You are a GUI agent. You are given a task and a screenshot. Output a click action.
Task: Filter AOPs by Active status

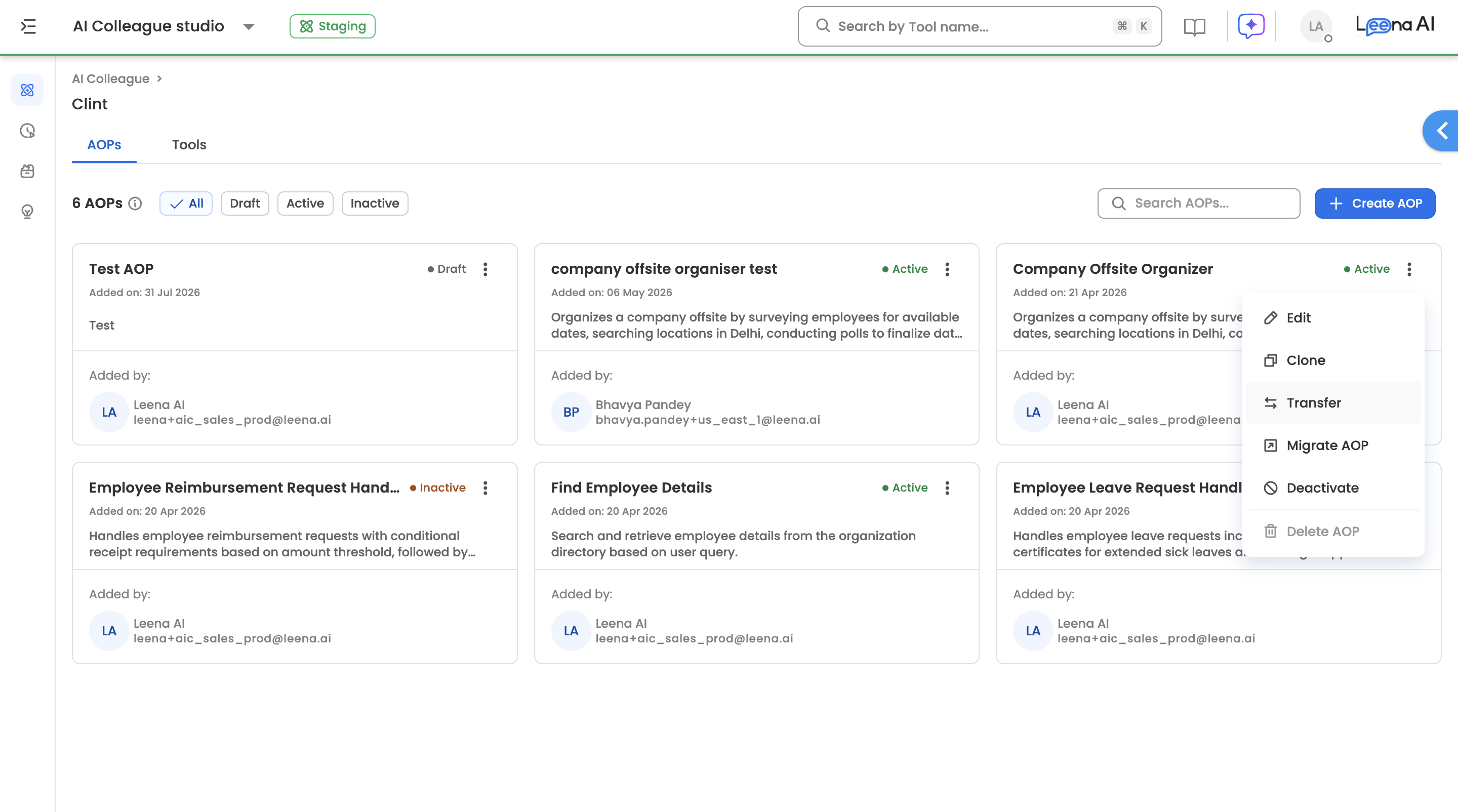pyautogui.click(x=305, y=203)
